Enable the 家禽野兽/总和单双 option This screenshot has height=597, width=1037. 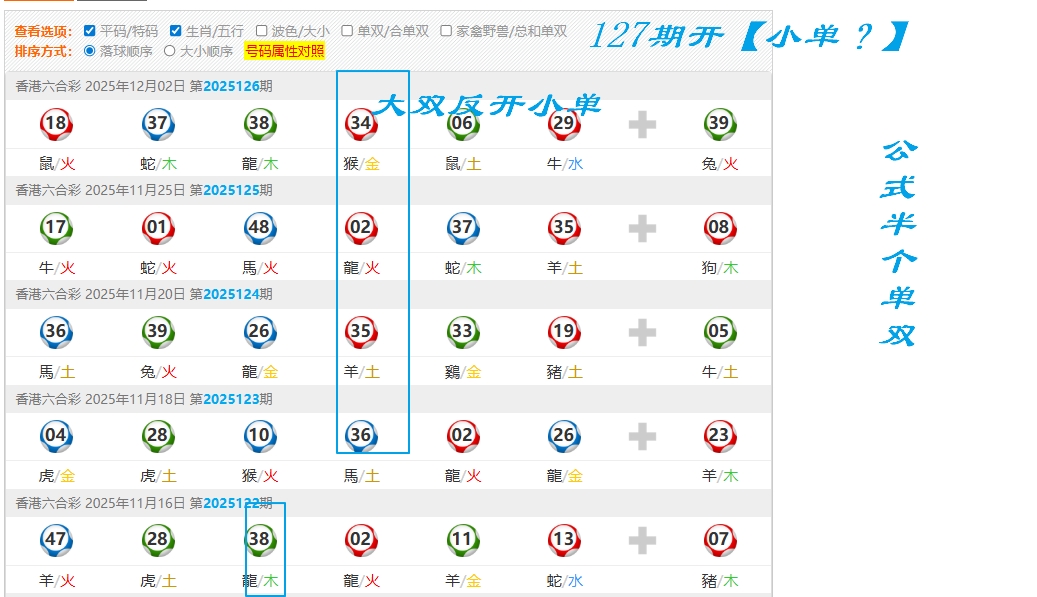446,31
